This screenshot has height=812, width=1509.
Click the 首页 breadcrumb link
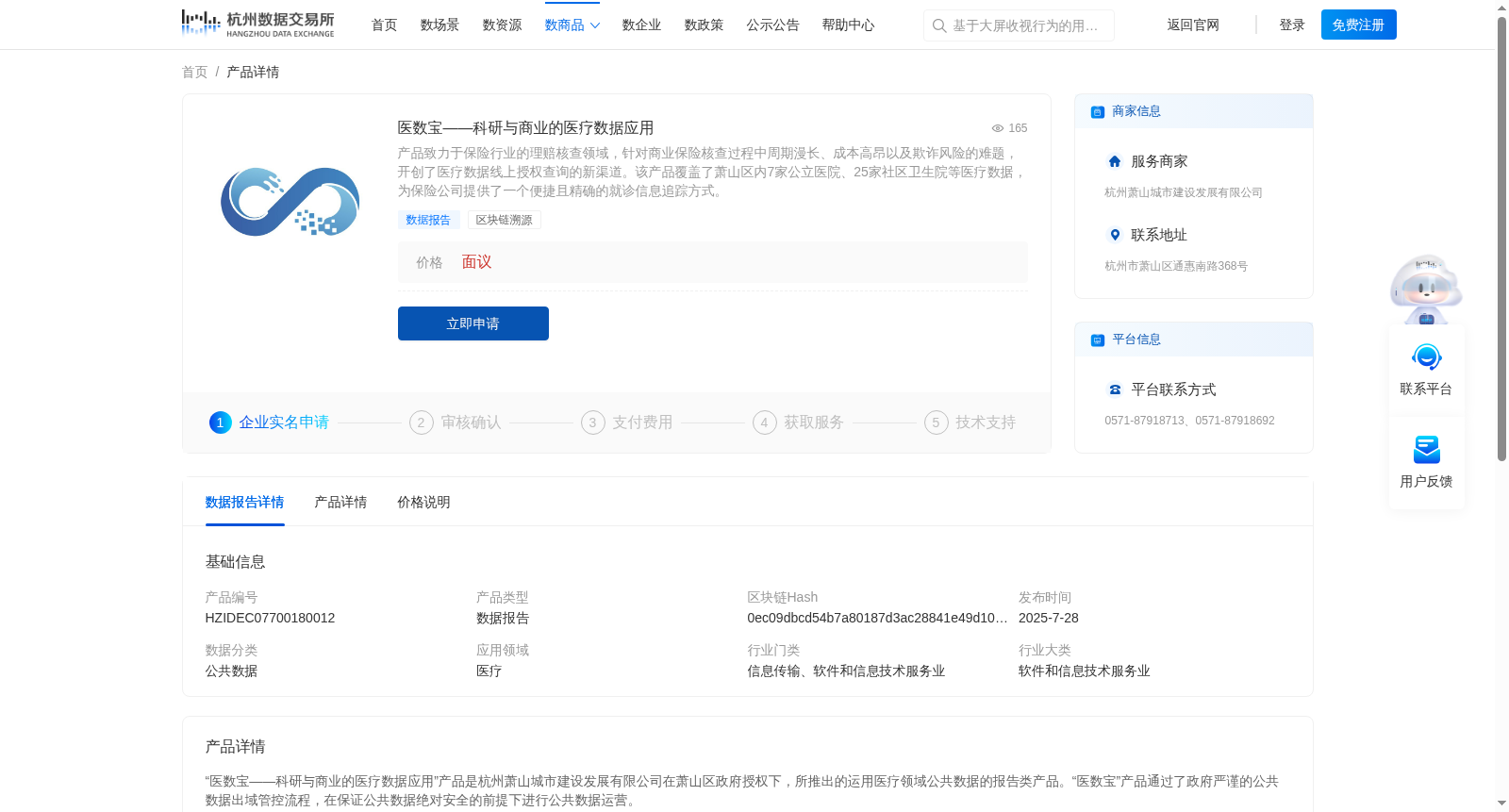[x=195, y=73]
